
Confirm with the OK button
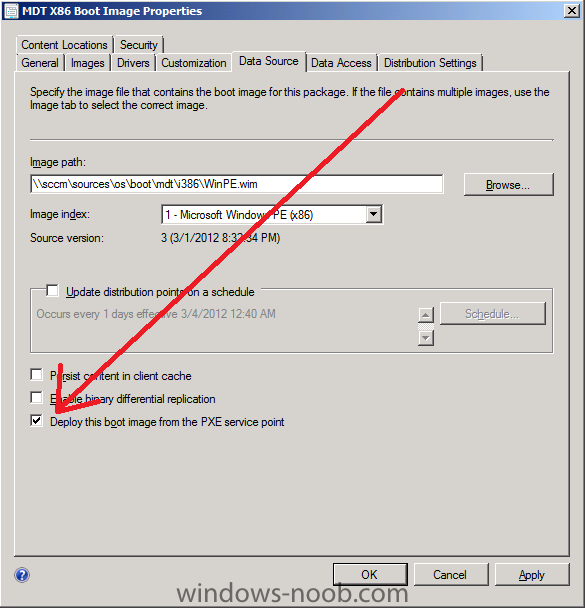[370, 574]
